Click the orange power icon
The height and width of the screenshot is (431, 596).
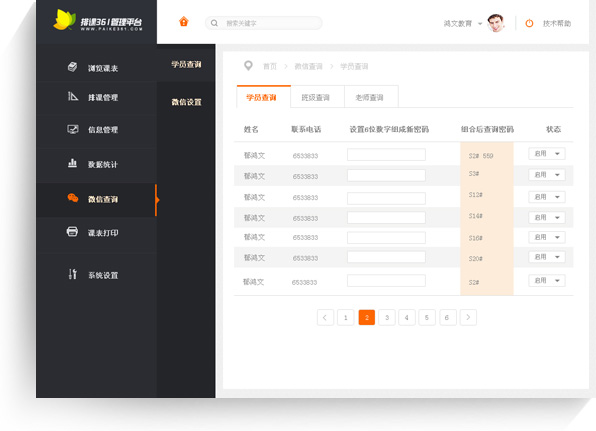[x=529, y=24]
